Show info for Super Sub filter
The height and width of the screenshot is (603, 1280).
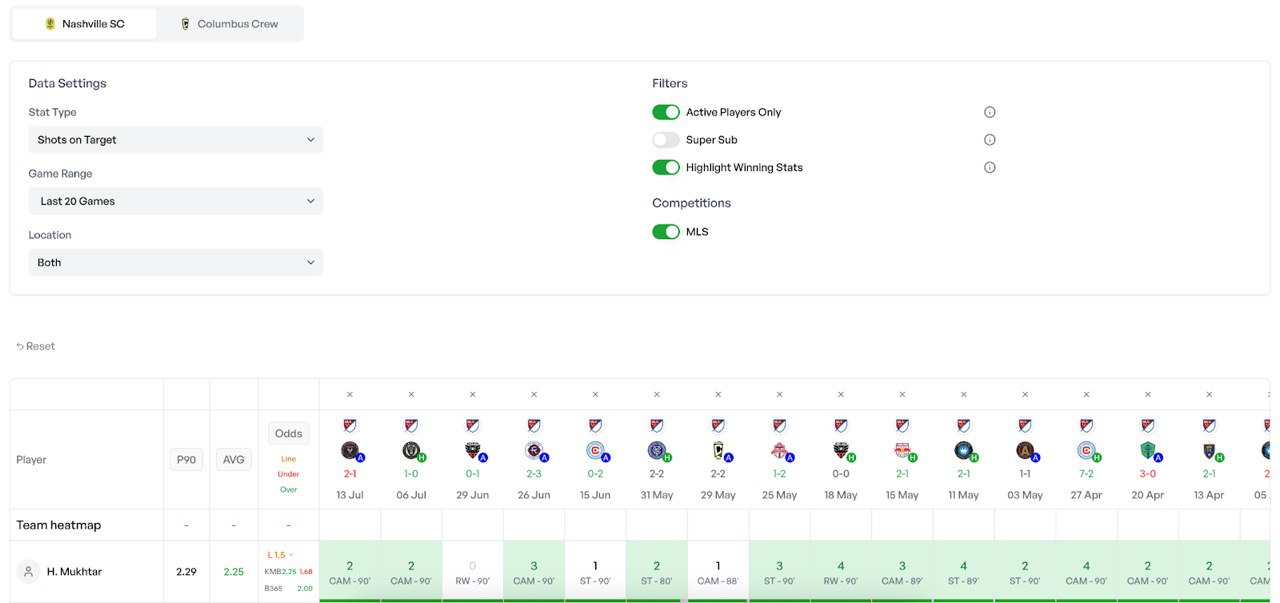(990, 140)
